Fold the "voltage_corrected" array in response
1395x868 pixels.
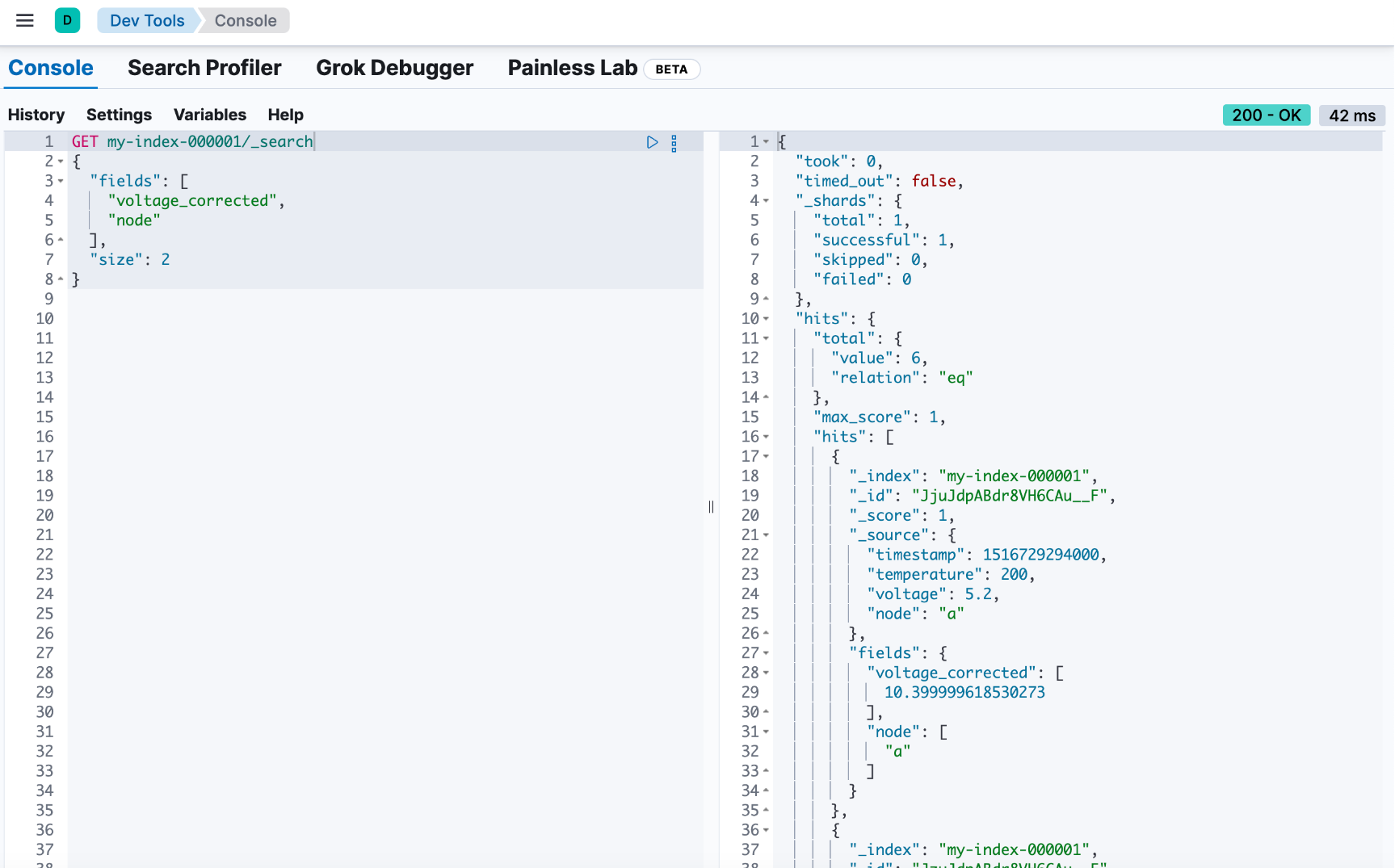pyautogui.click(x=766, y=673)
